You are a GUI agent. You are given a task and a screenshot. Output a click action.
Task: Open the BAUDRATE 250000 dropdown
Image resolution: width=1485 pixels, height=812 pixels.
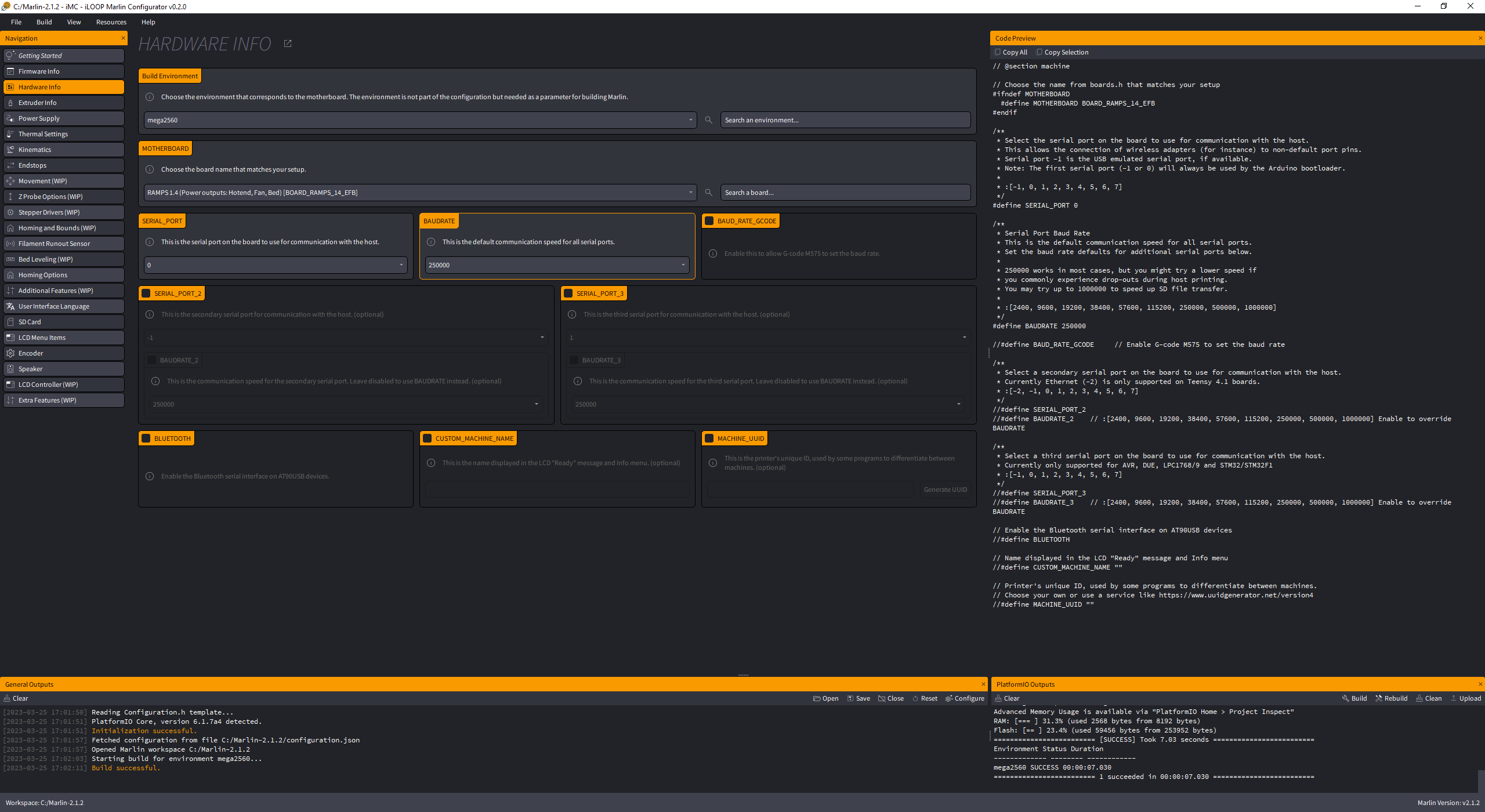[557, 265]
